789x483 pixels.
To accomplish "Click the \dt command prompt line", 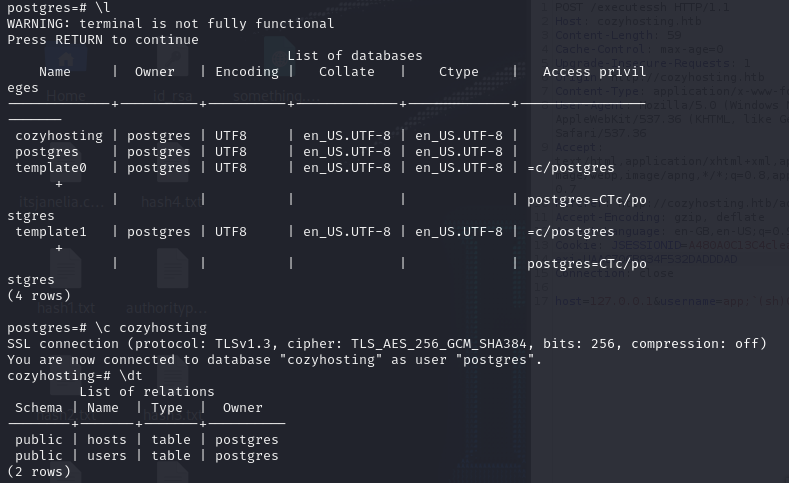I will tap(75, 376).
